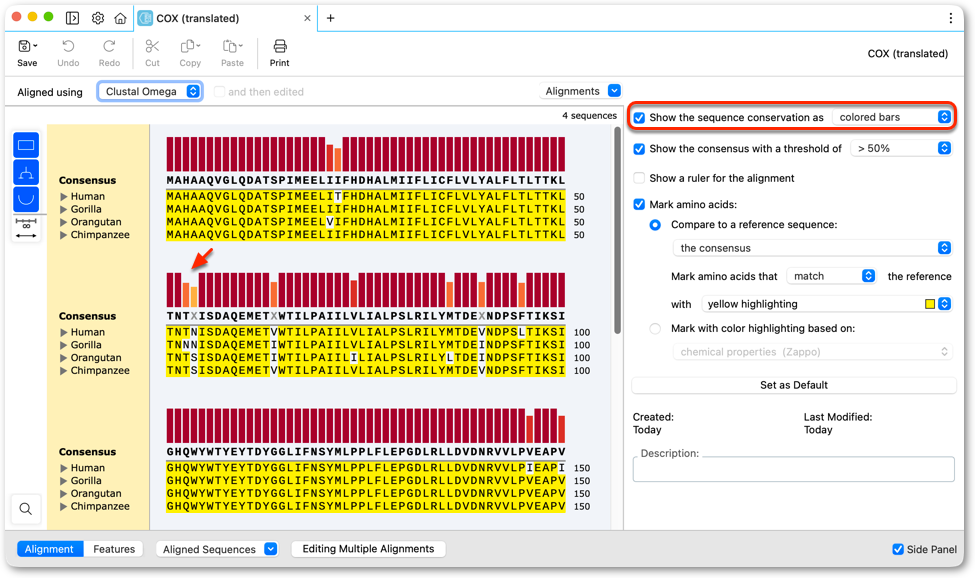This screenshot has width=975, height=578.
Task: Open the Clustal Omega alignment dropdown
Action: (150, 91)
